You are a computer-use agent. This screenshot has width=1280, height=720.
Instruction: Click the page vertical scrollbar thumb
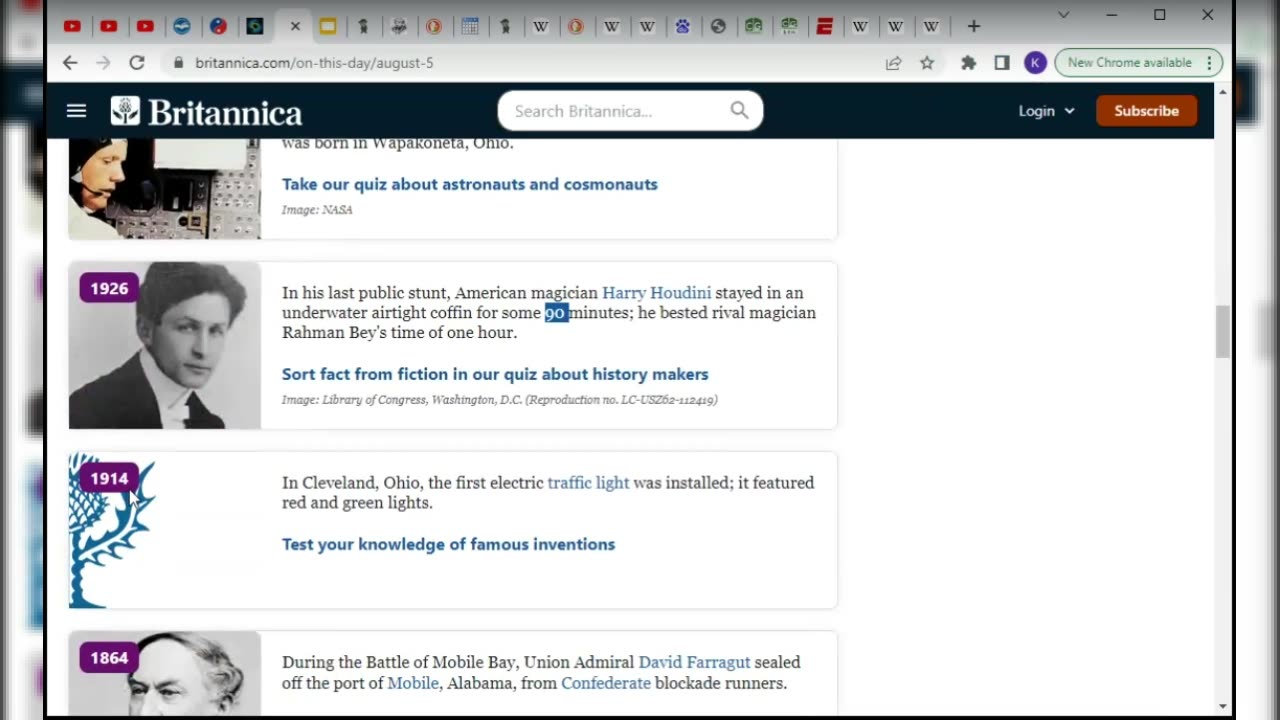coord(1223,332)
